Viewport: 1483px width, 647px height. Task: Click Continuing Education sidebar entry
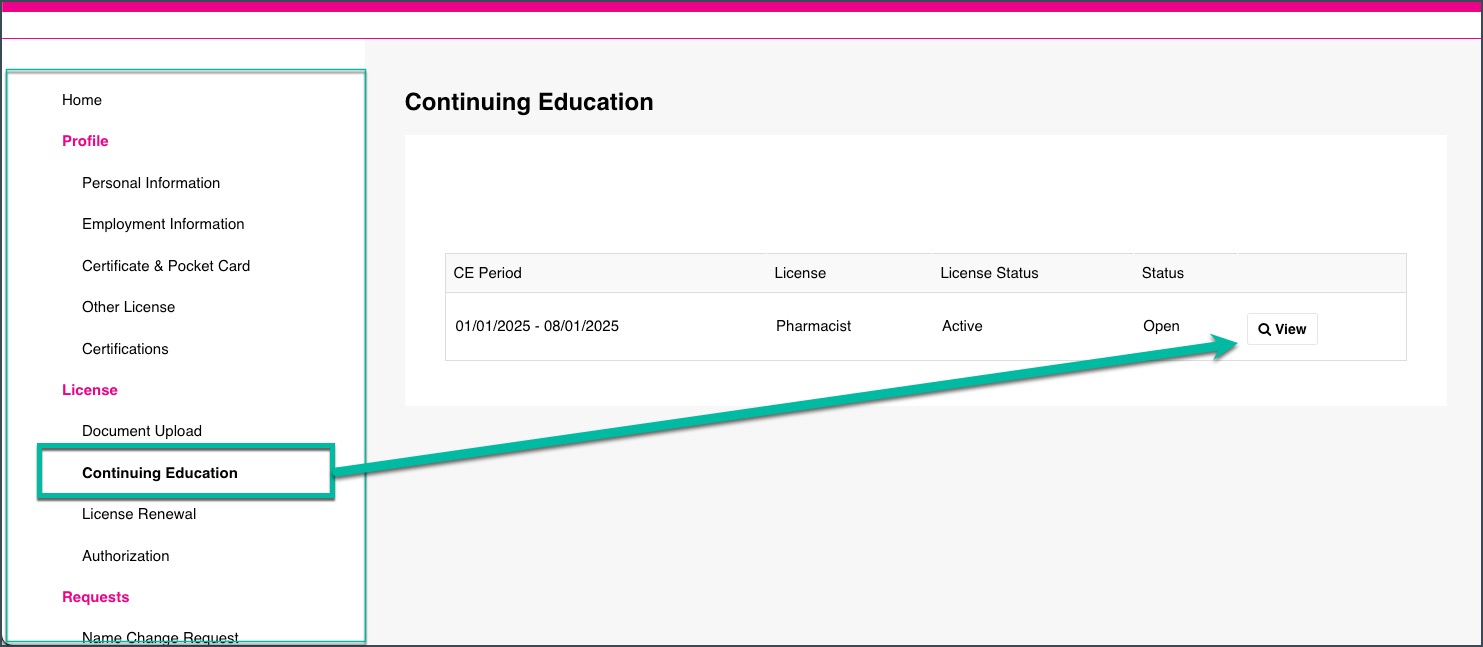point(160,473)
